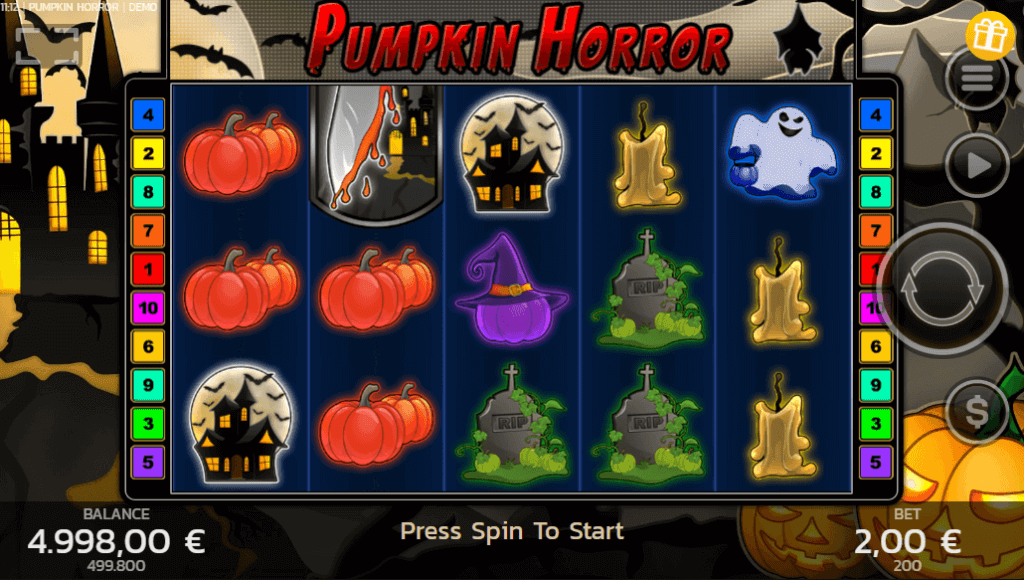Click the balance amount 4.998,00 €

pos(116,541)
